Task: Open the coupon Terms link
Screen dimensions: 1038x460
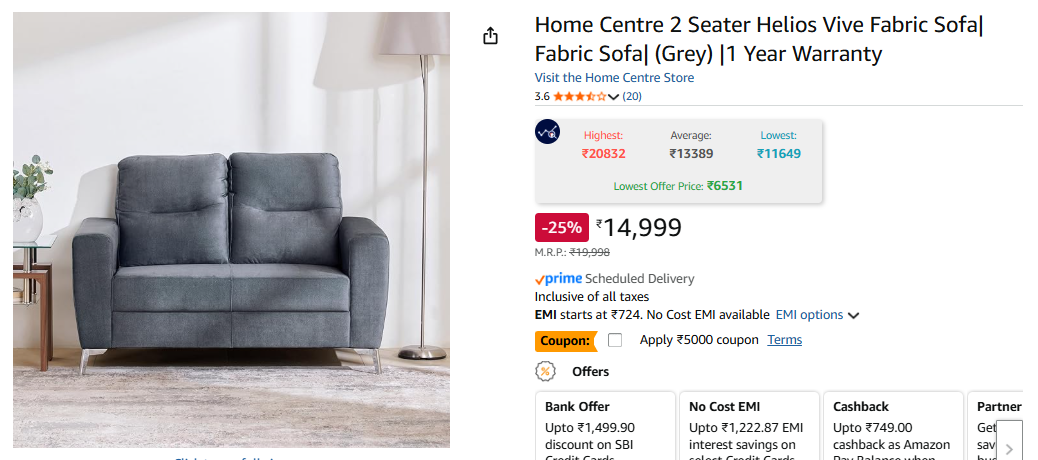Action: pos(785,340)
